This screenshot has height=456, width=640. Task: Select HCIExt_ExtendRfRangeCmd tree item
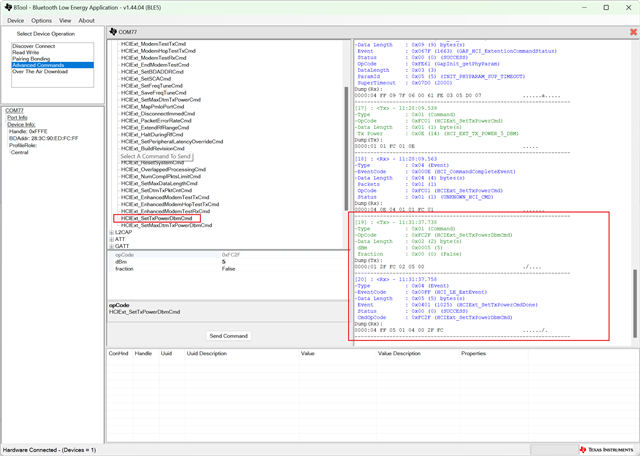[155, 127]
